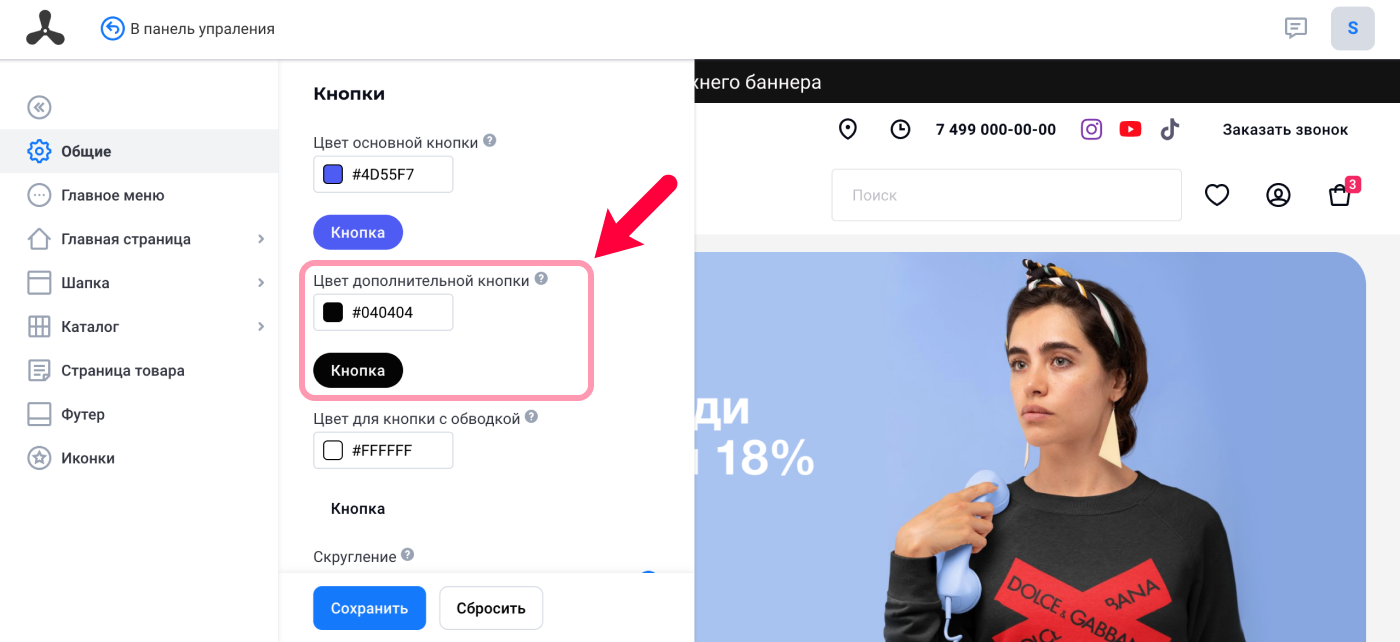1400x642 pixels.
Task: Open the blue #4D55F7 color swatch
Action: [x=333, y=174]
